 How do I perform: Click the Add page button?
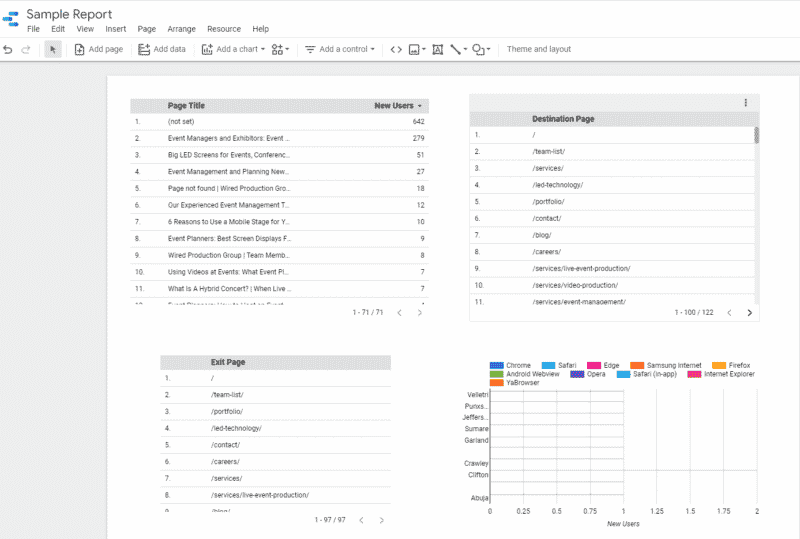click(98, 50)
